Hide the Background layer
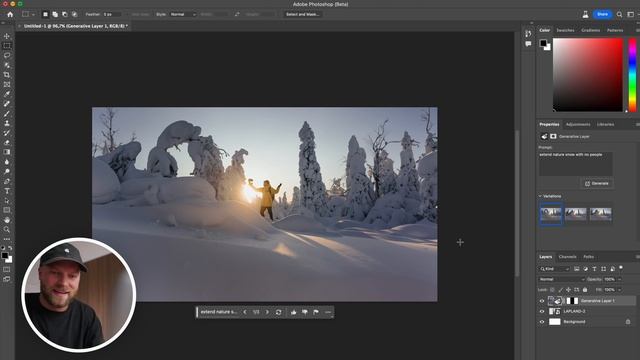The image size is (640, 360). point(542,322)
